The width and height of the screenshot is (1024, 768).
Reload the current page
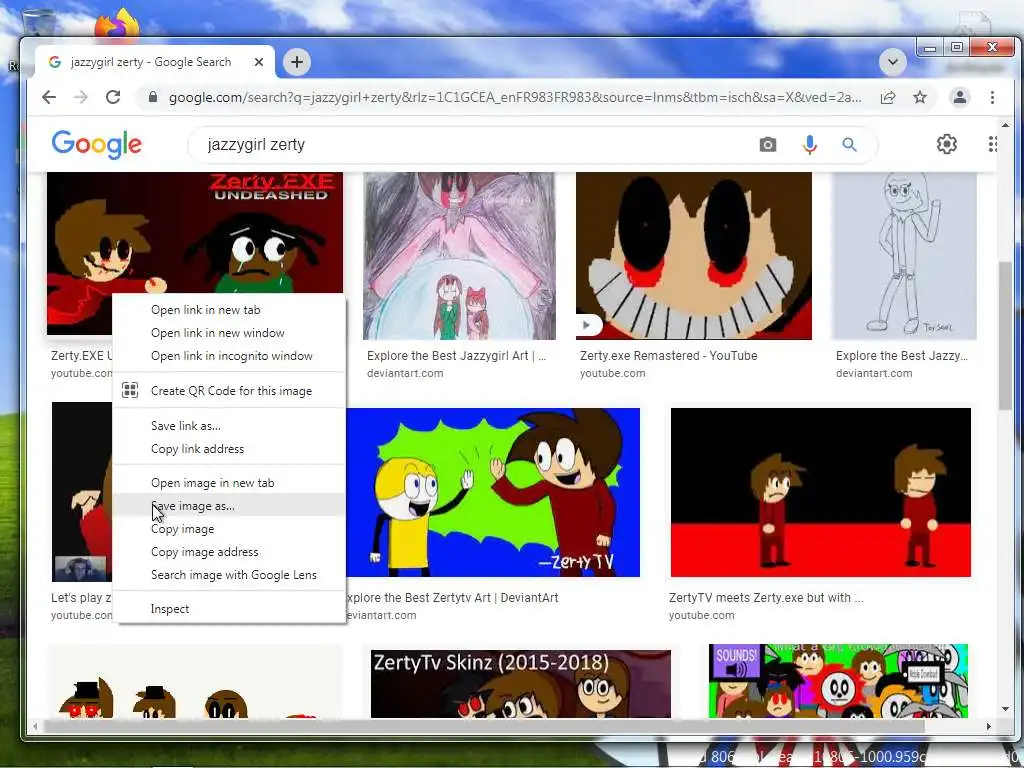coord(113,97)
